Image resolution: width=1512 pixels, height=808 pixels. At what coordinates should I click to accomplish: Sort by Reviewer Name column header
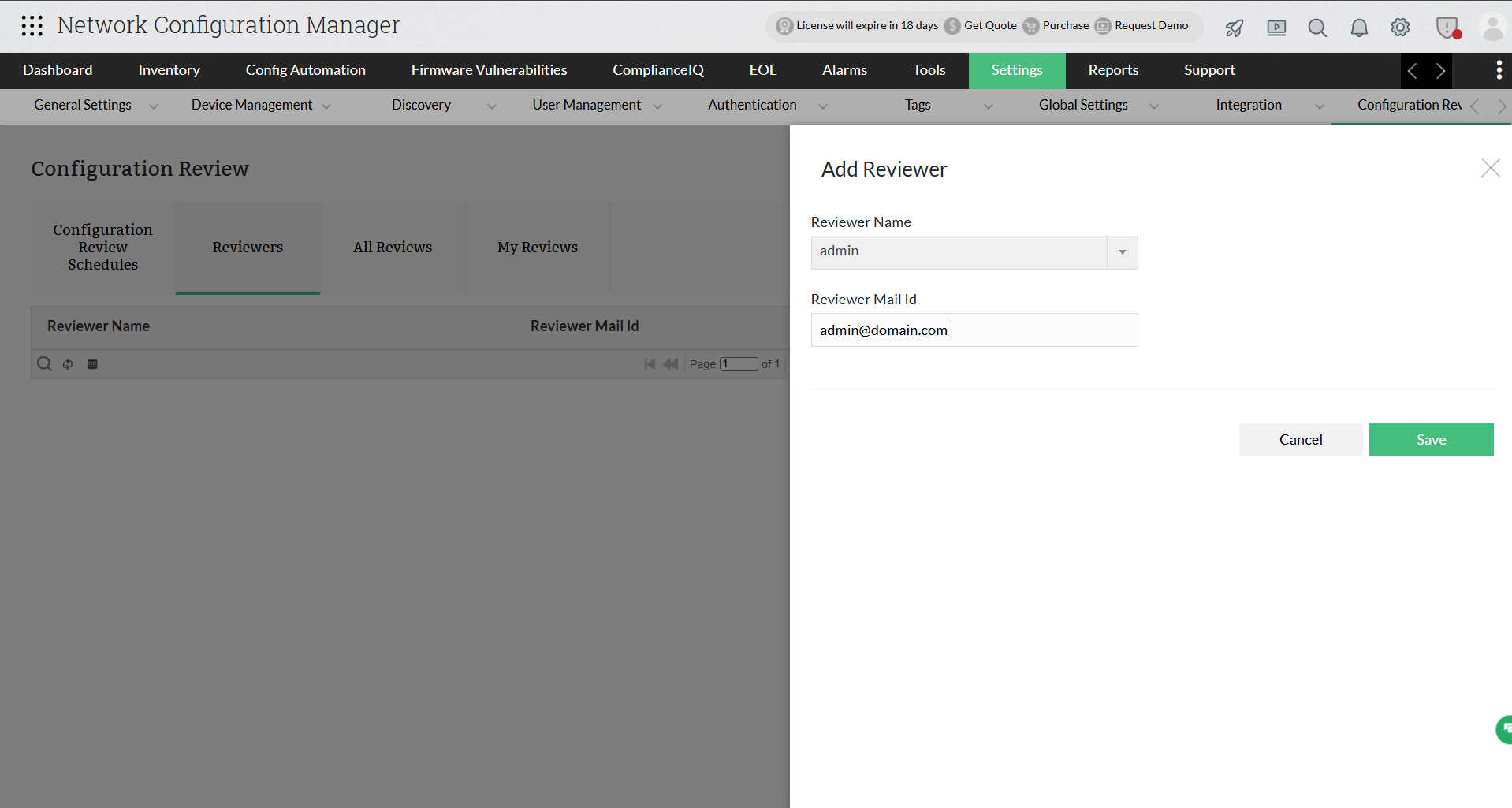99,326
